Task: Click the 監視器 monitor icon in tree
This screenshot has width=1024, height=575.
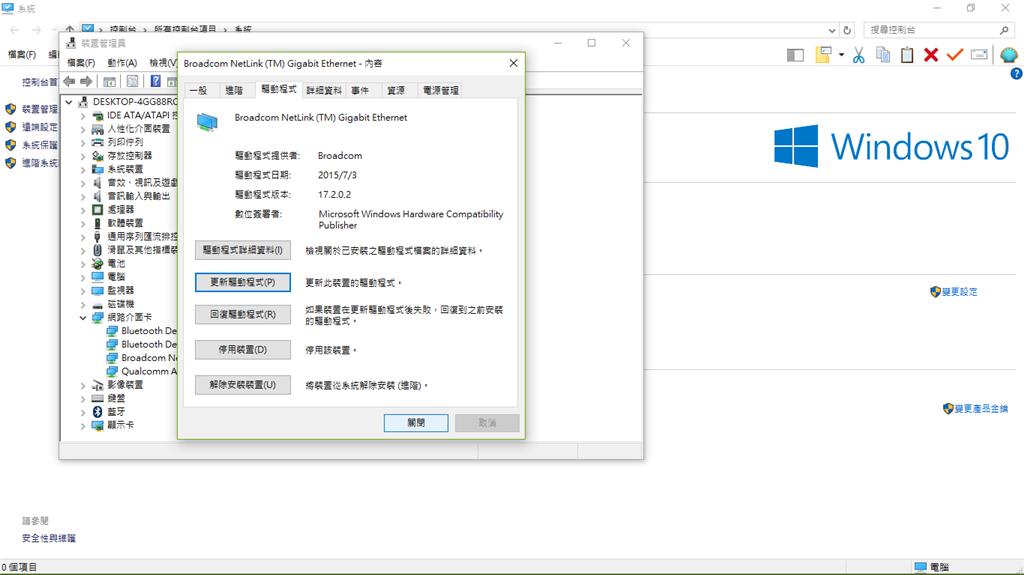Action: (97, 290)
